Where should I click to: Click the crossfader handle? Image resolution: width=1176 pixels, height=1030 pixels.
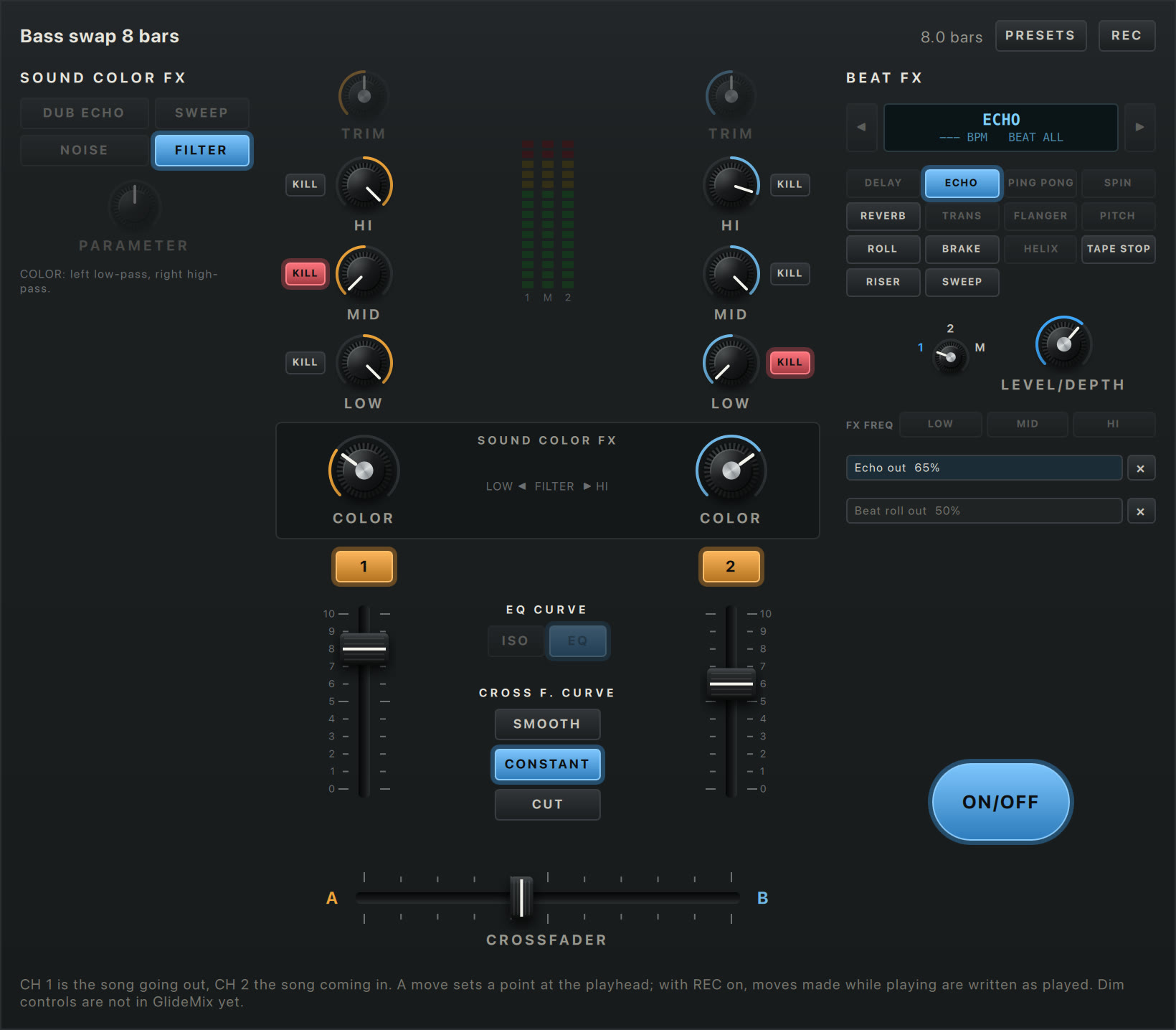click(x=521, y=897)
